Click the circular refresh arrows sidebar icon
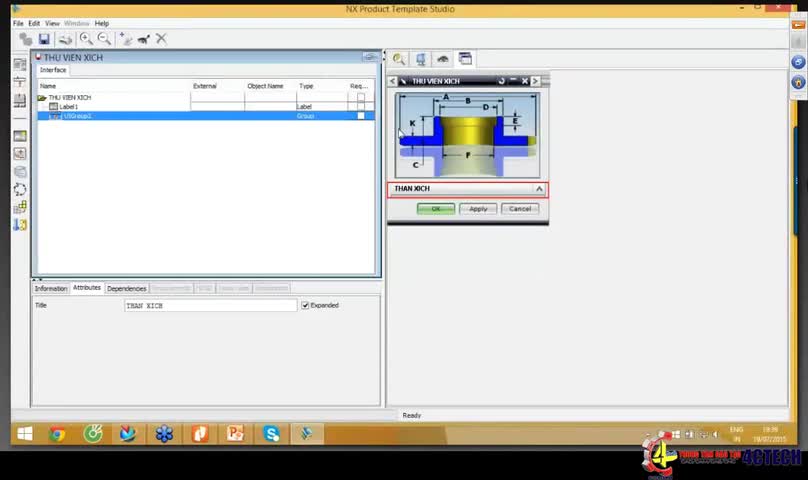Viewport: 808px width, 480px height. (20, 190)
